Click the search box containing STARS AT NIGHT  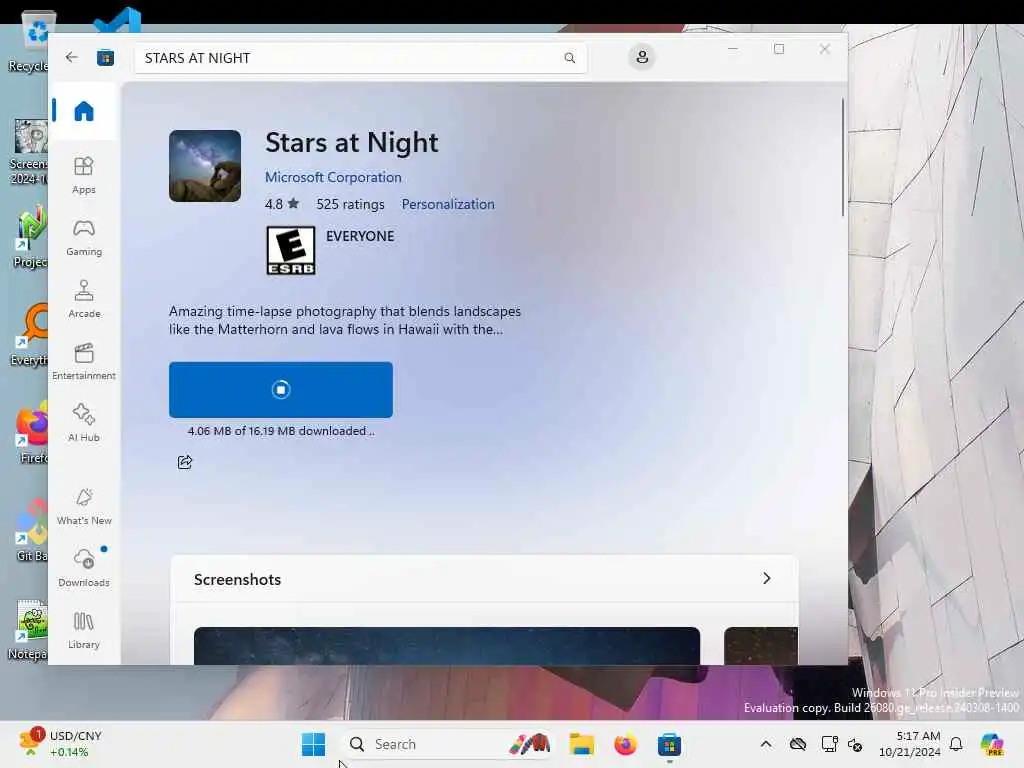pyautogui.click(x=360, y=58)
